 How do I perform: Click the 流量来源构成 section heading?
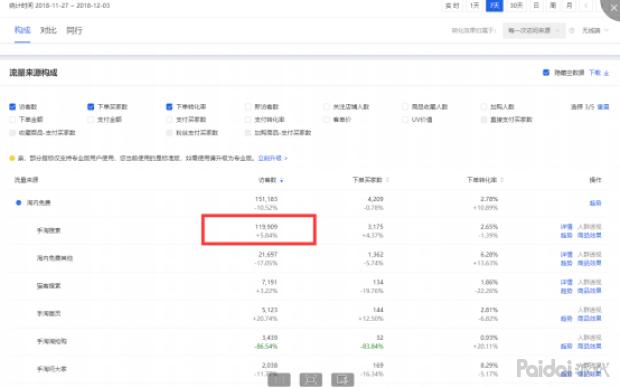pyautogui.click(x=33, y=72)
